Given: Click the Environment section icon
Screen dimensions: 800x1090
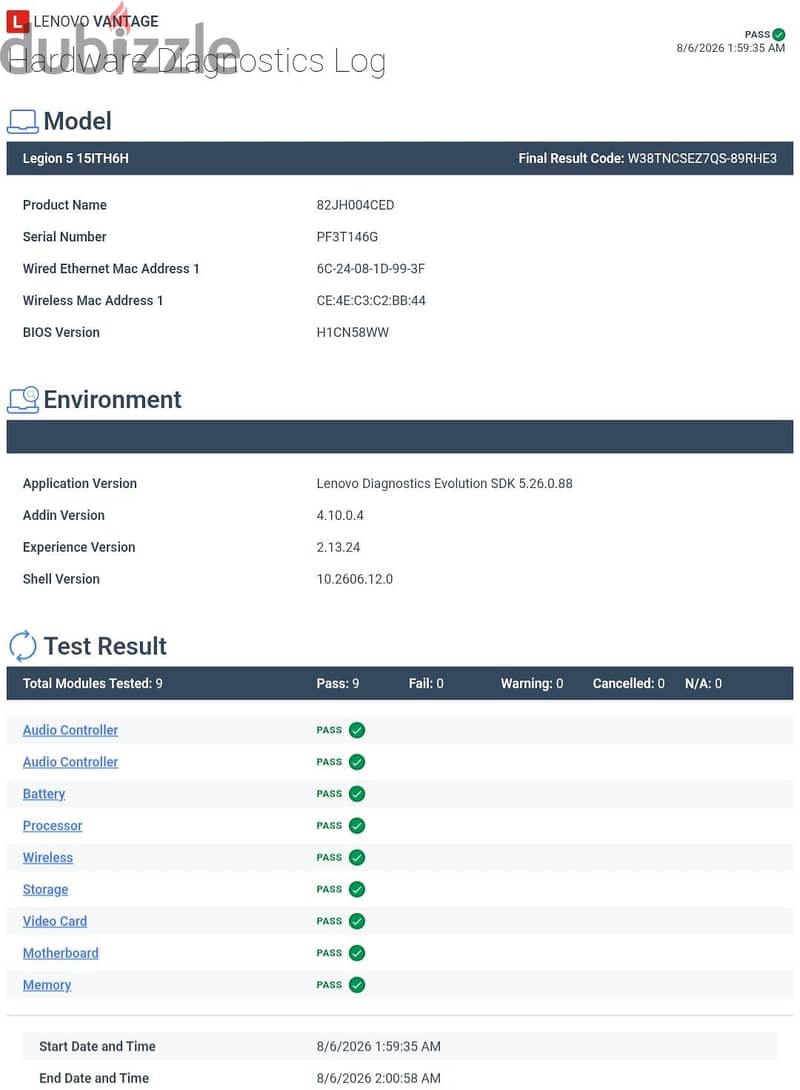Looking at the screenshot, I should pyautogui.click(x=23, y=400).
